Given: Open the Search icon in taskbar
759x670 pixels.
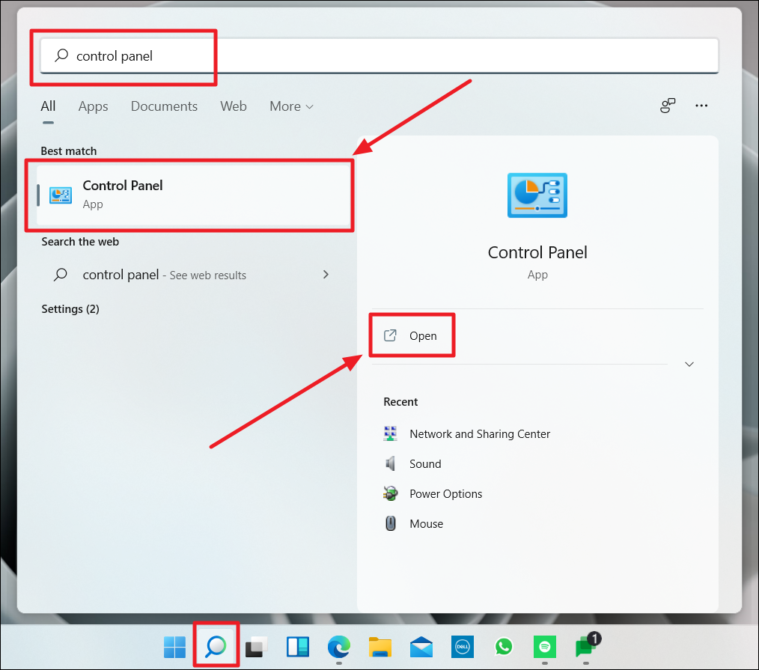Looking at the screenshot, I should click(216, 646).
